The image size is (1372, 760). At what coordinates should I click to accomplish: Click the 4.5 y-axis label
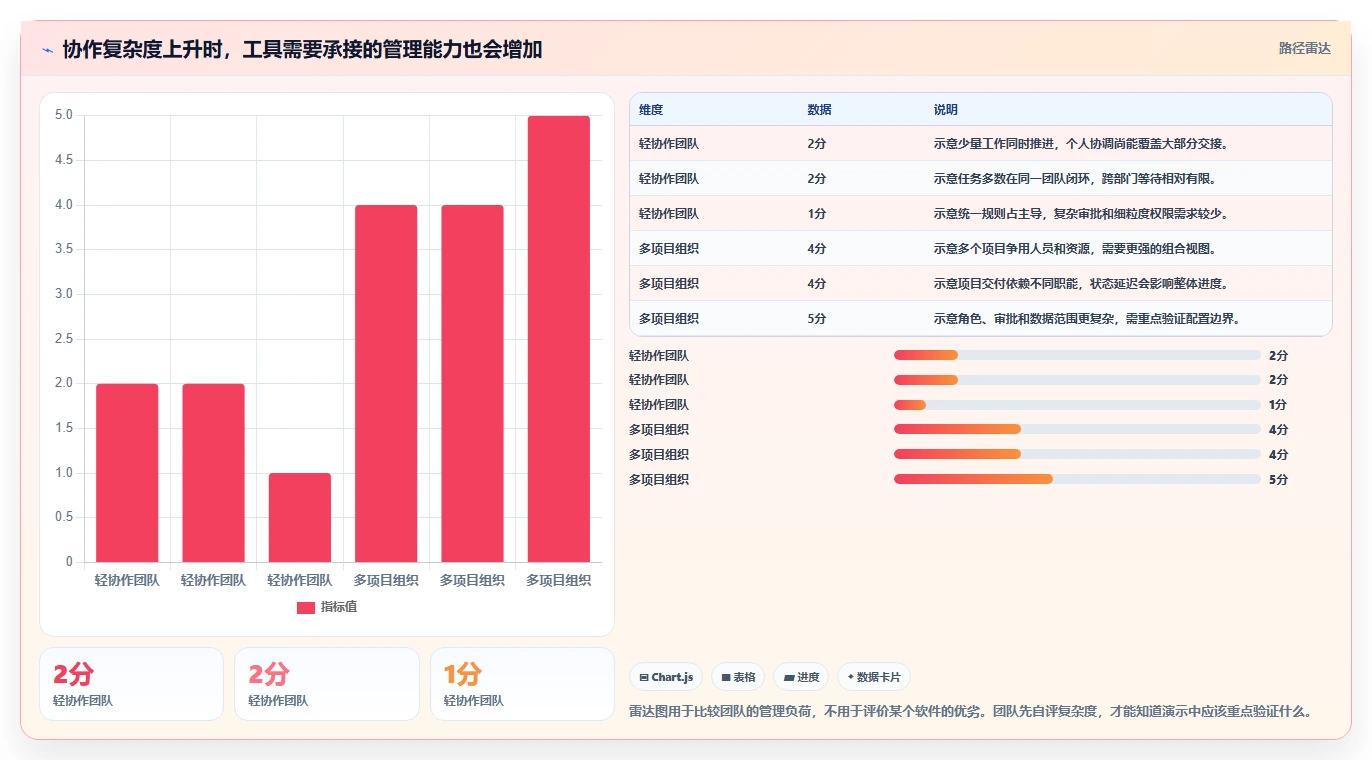click(x=64, y=160)
